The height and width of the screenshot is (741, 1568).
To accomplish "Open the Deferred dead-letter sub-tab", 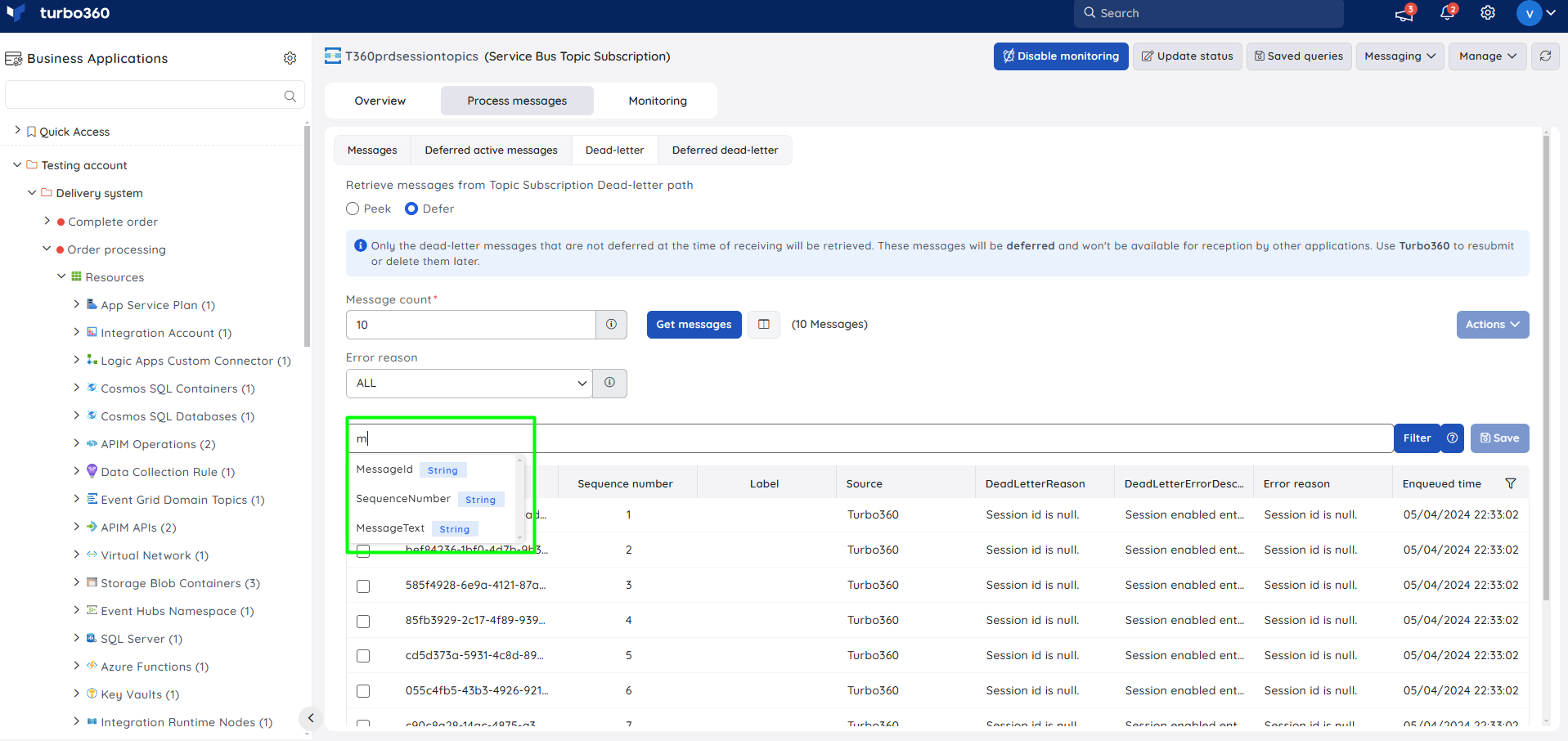I will 725,150.
